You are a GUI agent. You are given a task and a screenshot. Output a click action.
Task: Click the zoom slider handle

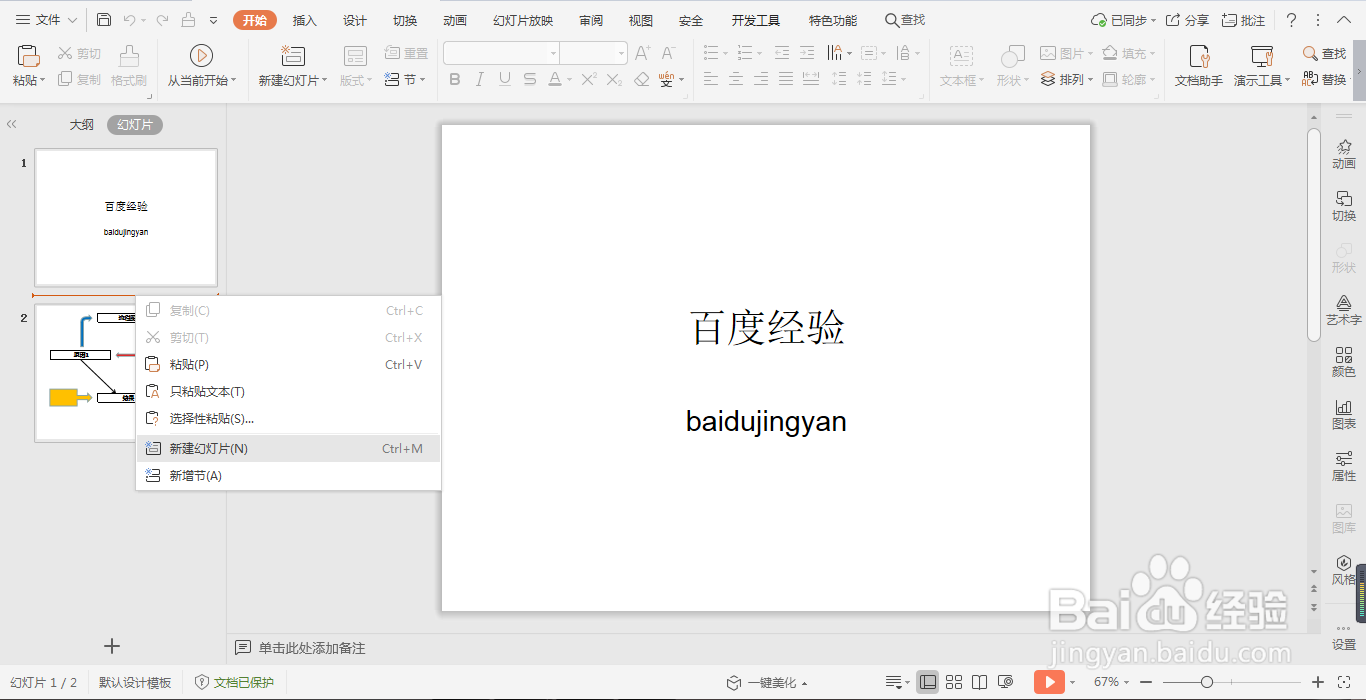click(1207, 682)
